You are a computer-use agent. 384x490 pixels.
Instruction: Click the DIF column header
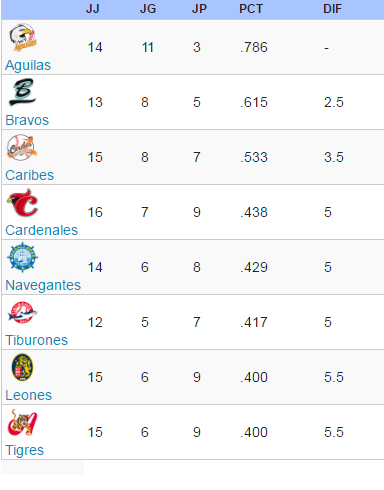pos(333,9)
